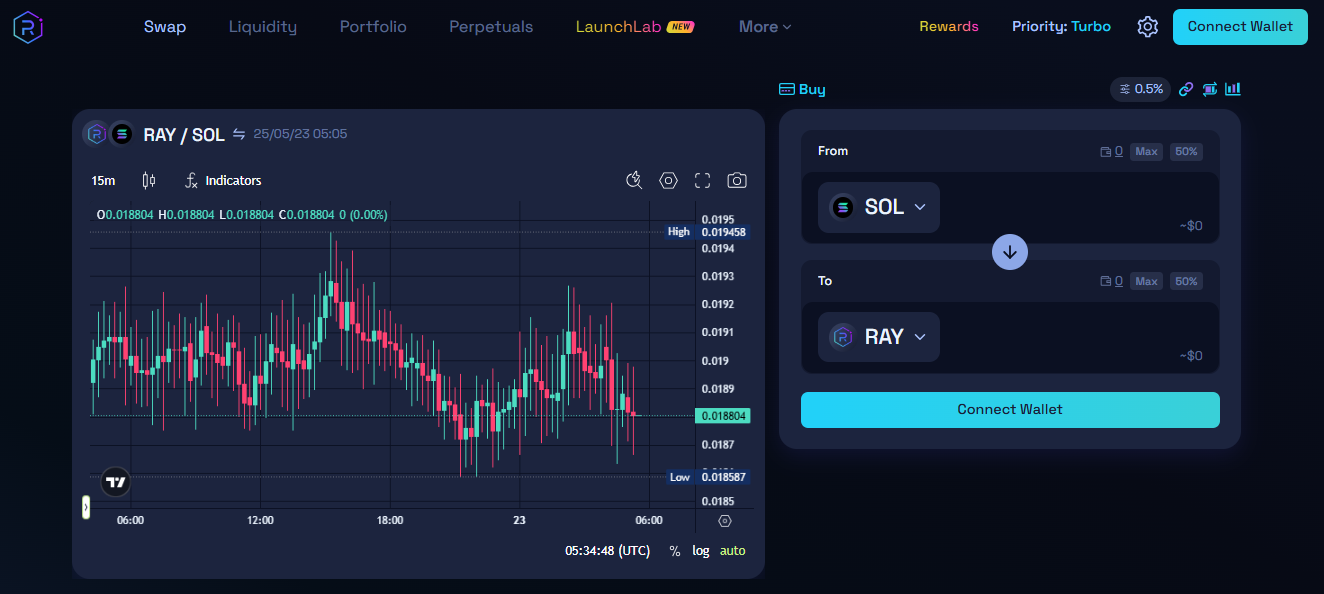Go to the Liquidity tab
This screenshot has width=1324, height=594.
[263, 27]
